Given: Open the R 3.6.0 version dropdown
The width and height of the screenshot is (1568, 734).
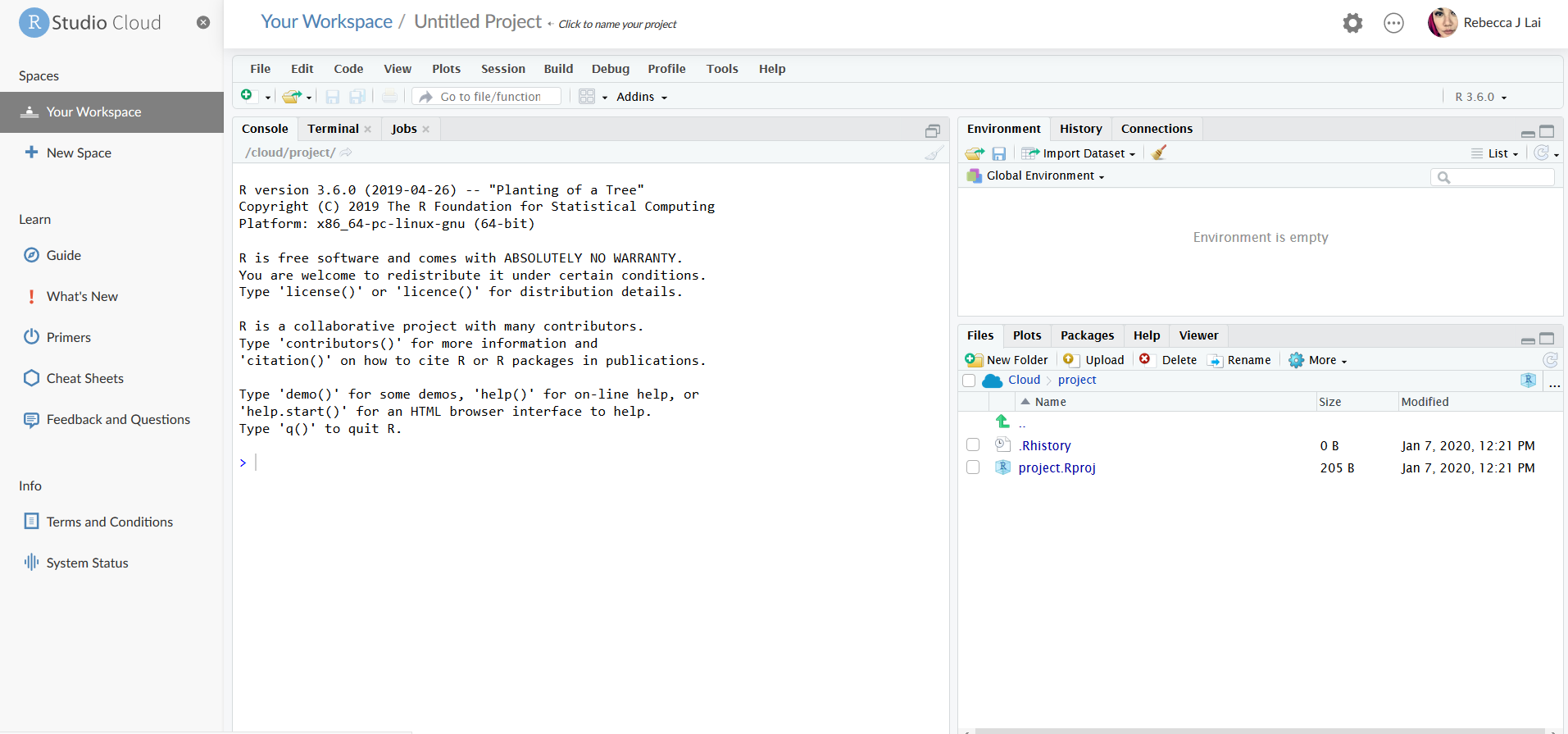Looking at the screenshot, I should [1481, 97].
